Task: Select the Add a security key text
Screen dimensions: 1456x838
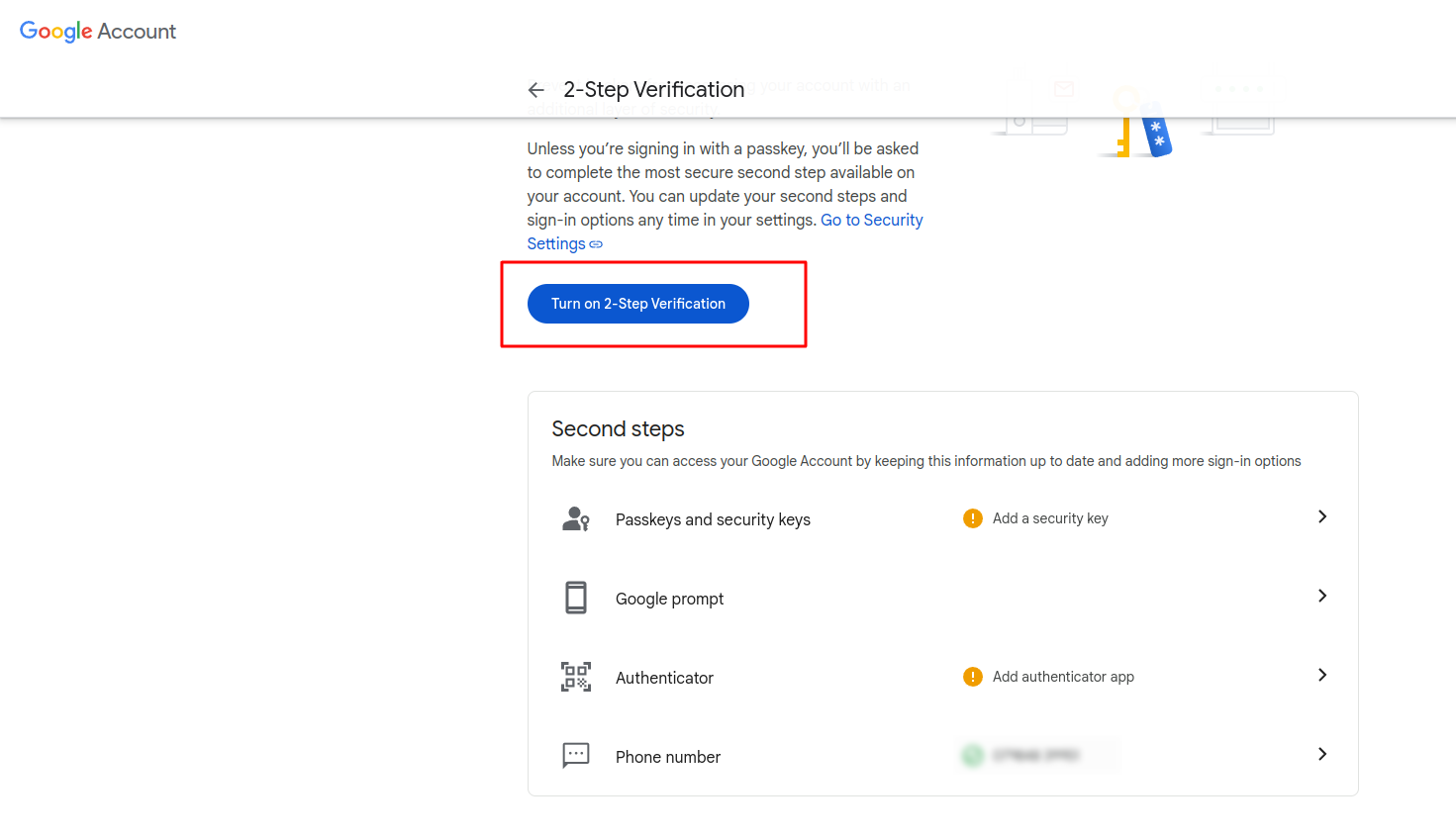Action: pyautogui.click(x=1050, y=518)
